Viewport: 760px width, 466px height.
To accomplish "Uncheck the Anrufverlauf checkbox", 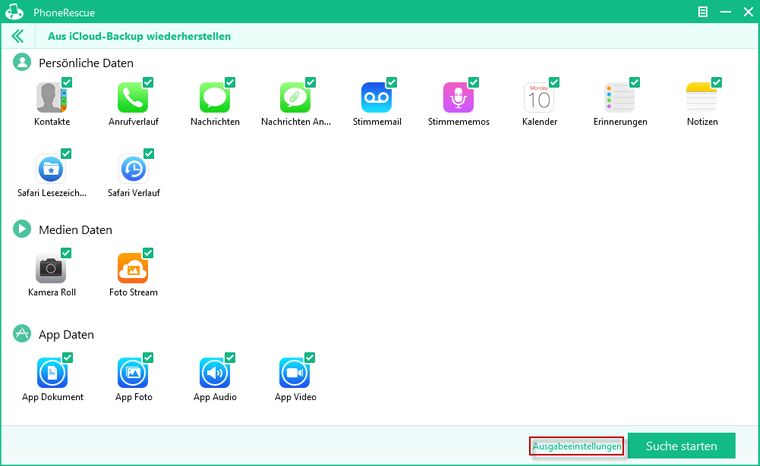I will tap(148, 82).
